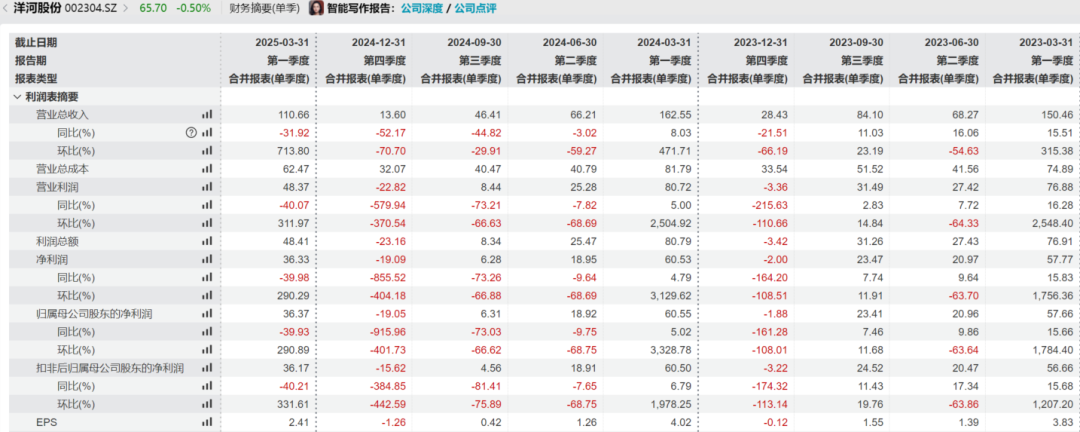Screen dimensions: 1080x432
Task: Click the bar chart icon for EPS
Action: tap(208, 422)
